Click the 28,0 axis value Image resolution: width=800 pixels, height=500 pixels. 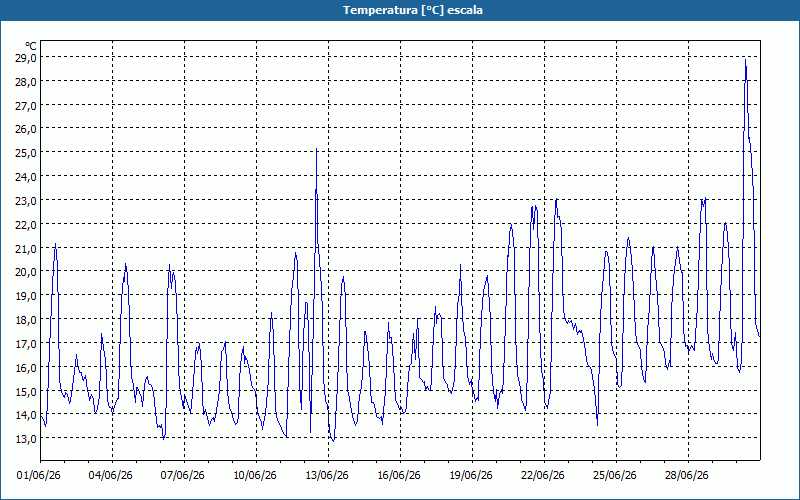click(x=26, y=82)
